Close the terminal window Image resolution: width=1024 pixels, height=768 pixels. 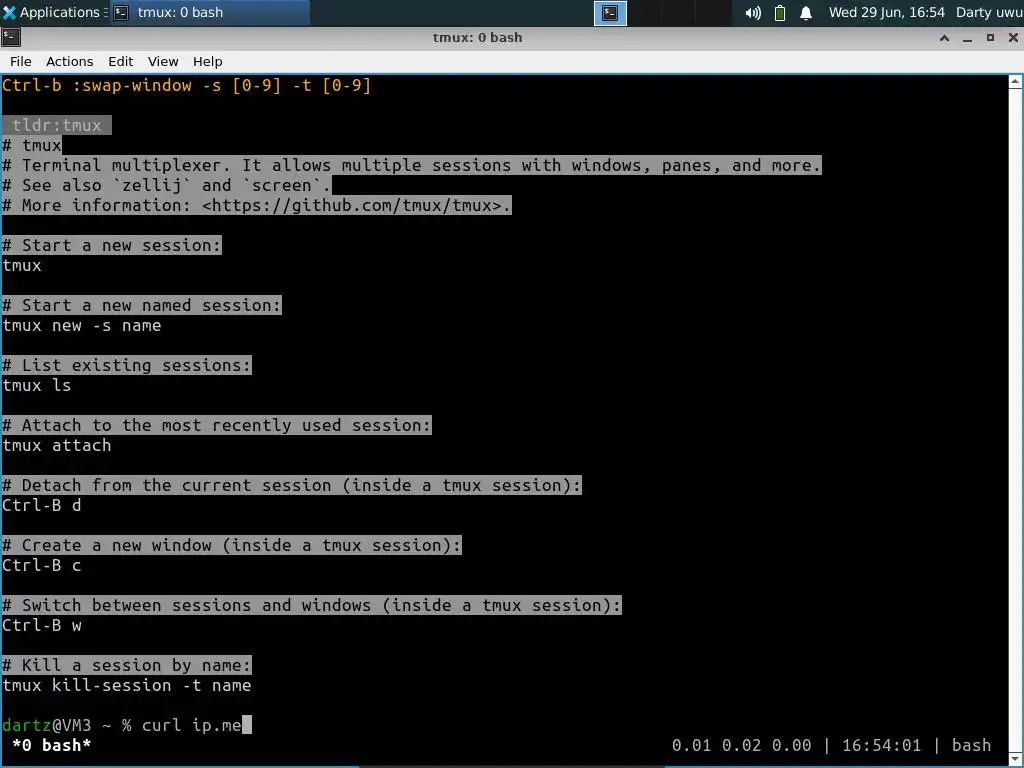[1013, 38]
